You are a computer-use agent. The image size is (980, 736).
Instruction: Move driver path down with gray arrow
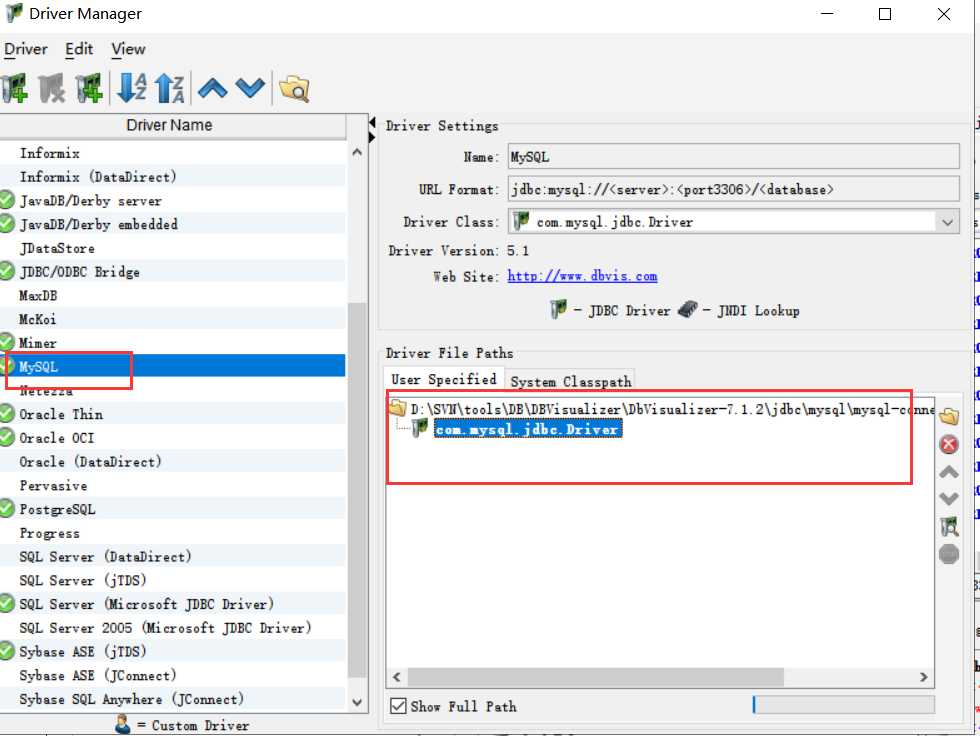[x=949, y=499]
